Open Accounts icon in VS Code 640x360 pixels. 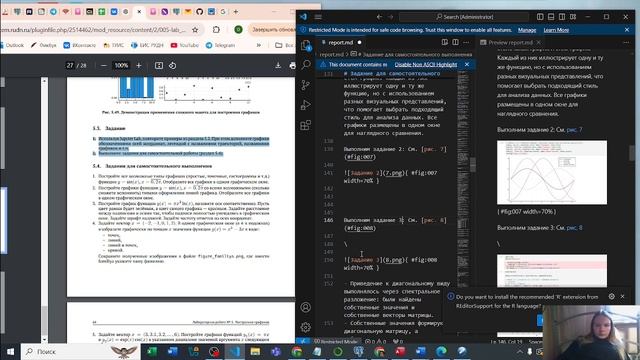pyautogui.click(x=306, y=307)
